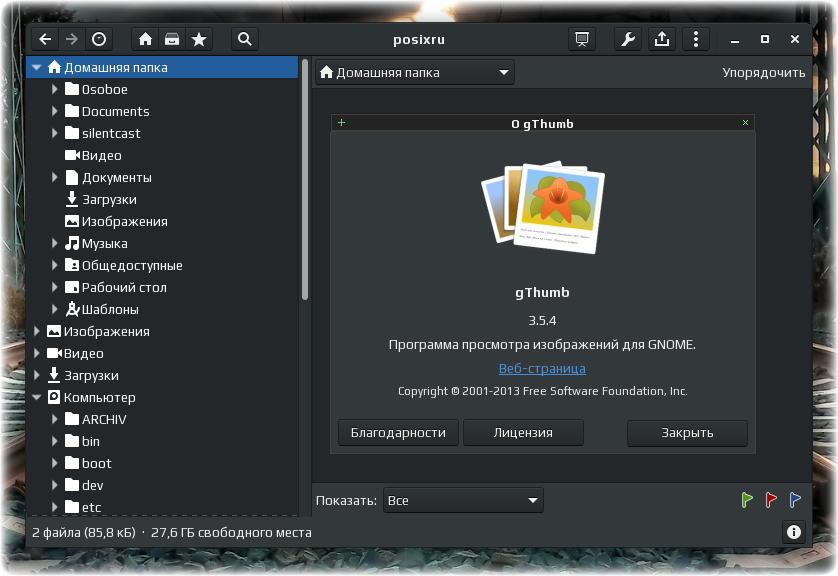This screenshot has height=576, width=838.
Task: Show file properties with the info icon
Action: pos(794,532)
